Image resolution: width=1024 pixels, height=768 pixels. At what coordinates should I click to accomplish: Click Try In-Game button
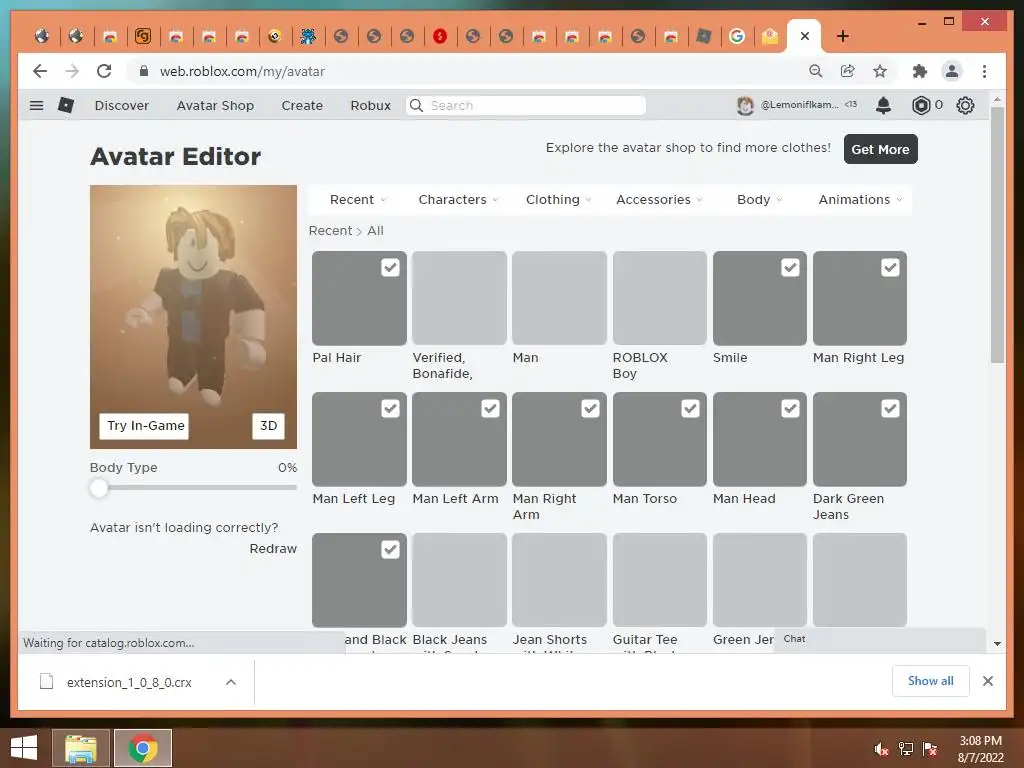point(144,426)
